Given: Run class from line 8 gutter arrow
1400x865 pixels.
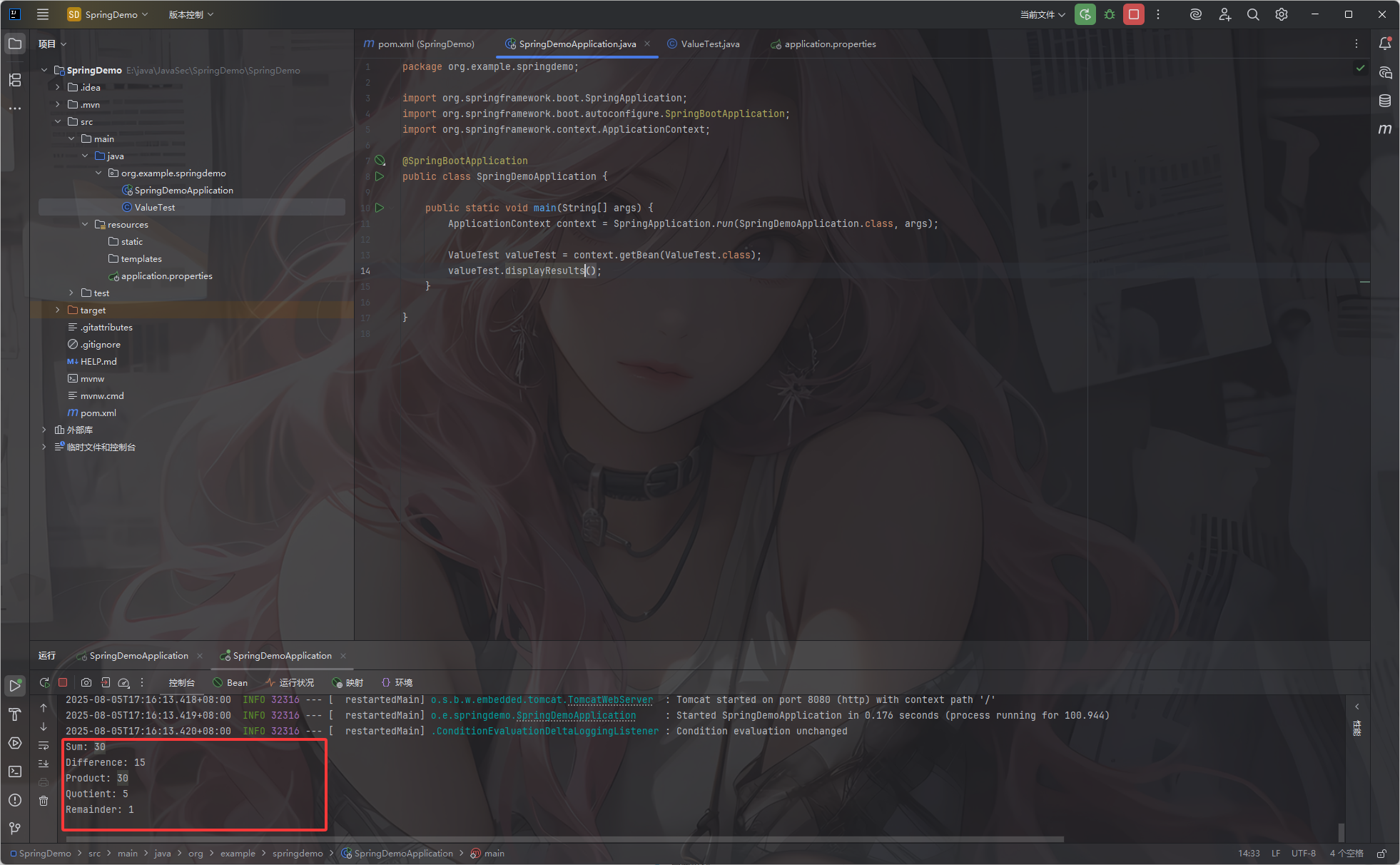Looking at the screenshot, I should (x=380, y=176).
